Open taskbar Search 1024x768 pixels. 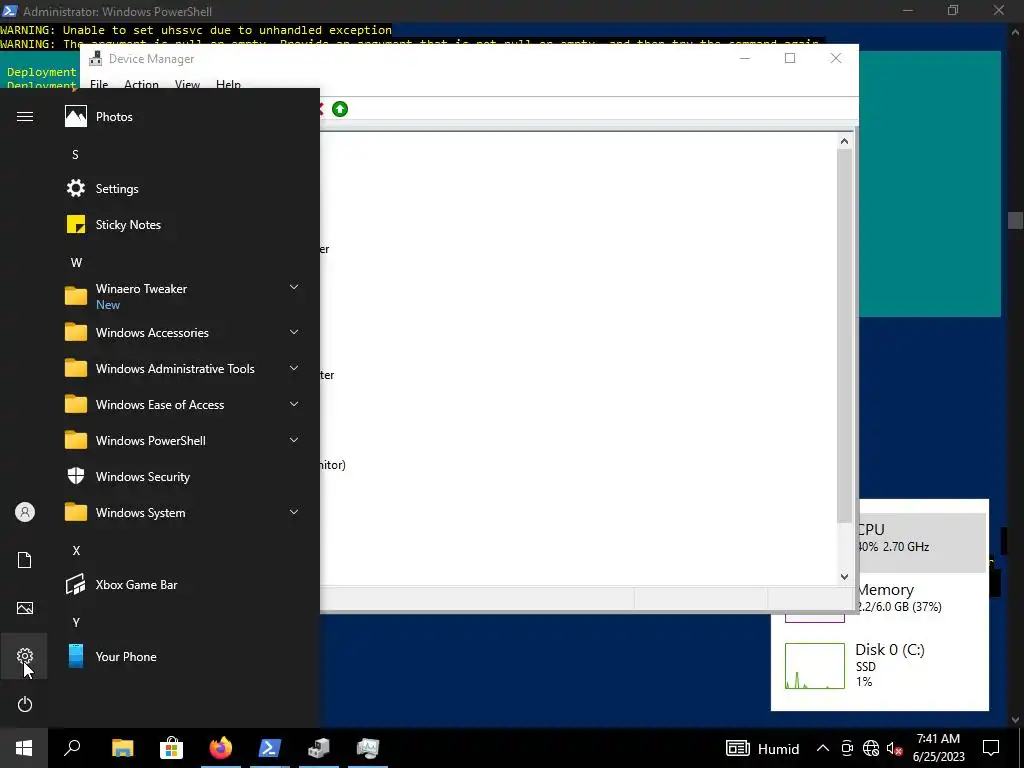[72, 748]
